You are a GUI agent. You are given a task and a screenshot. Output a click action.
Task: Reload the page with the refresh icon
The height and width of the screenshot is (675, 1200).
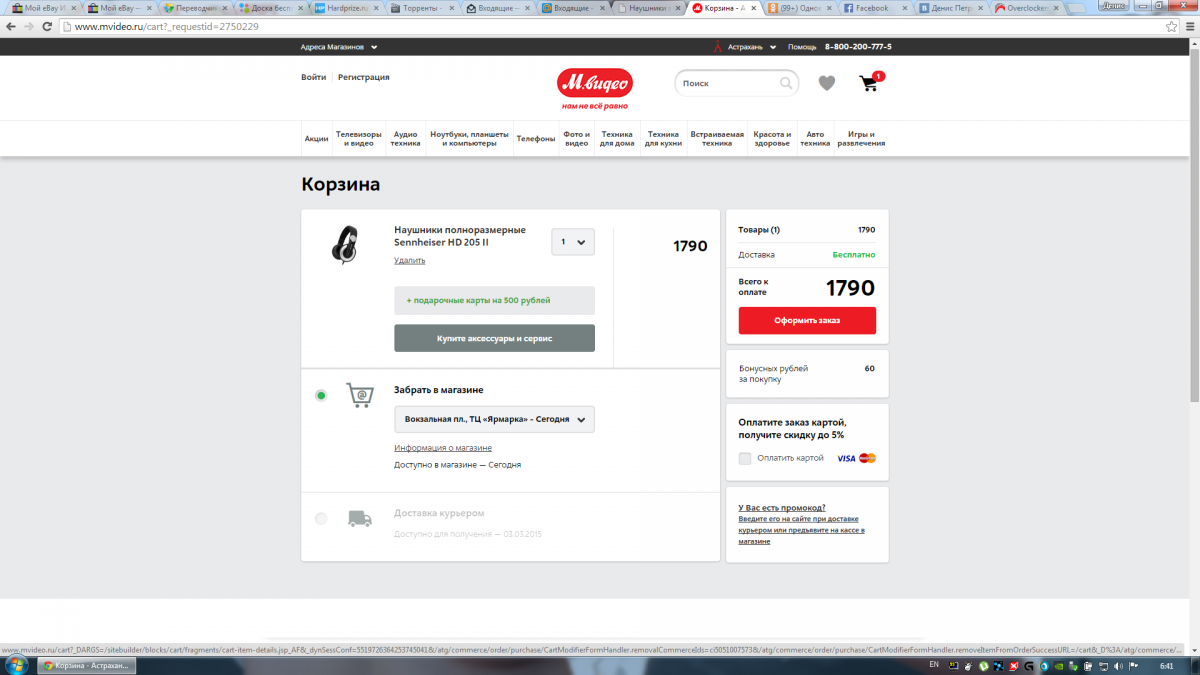pos(46,26)
